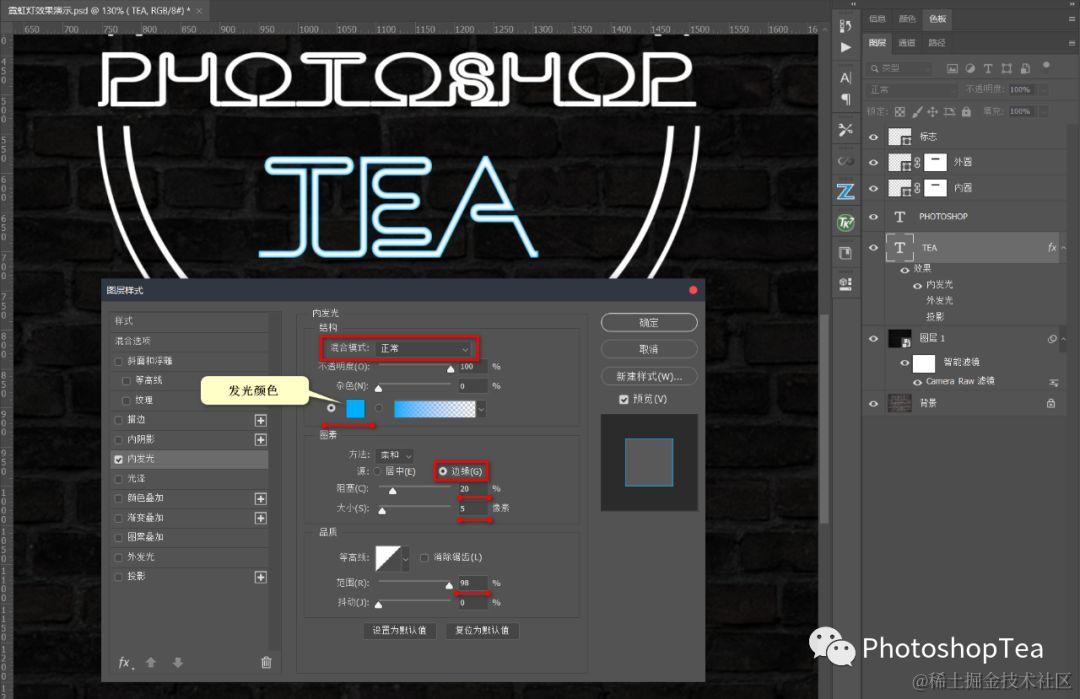
Task: Select the gradient glow radio button
Action: point(379,408)
